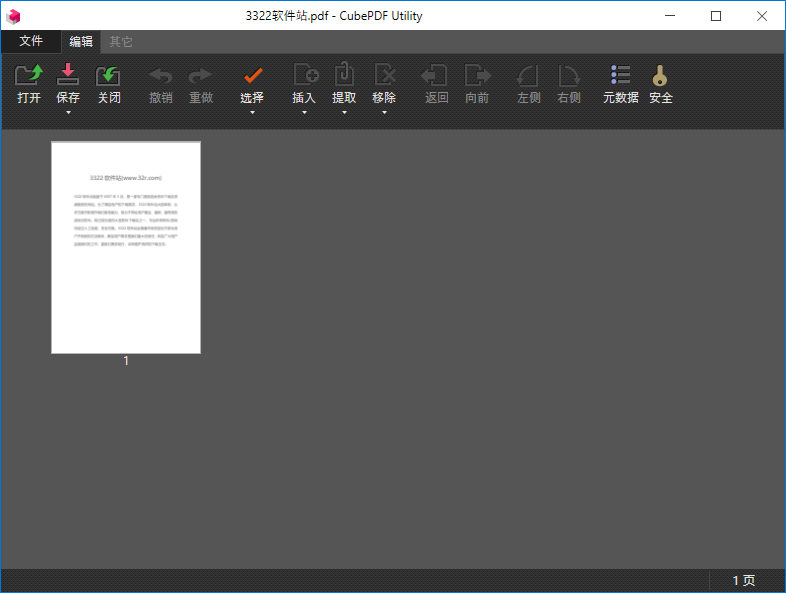
Task: Click the 插入 (Insert) page icon
Action: (305, 75)
